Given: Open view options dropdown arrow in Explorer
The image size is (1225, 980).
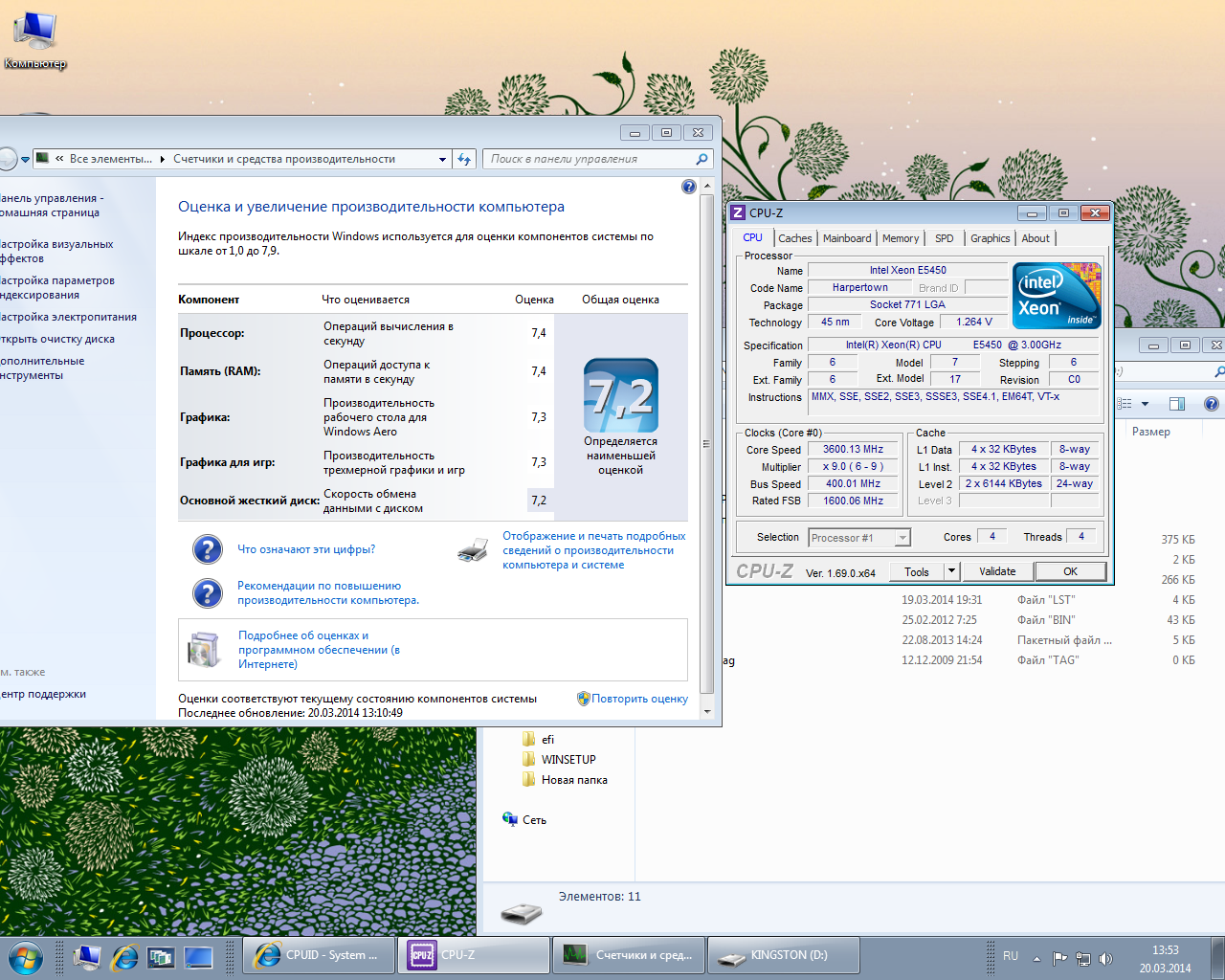Looking at the screenshot, I should coord(1145,404).
